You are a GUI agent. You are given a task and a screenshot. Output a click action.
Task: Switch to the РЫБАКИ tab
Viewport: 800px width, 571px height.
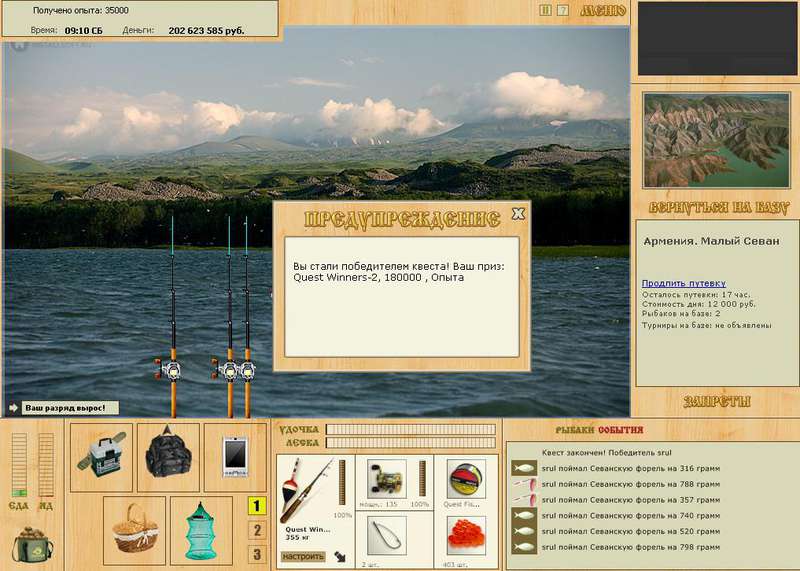pos(575,430)
